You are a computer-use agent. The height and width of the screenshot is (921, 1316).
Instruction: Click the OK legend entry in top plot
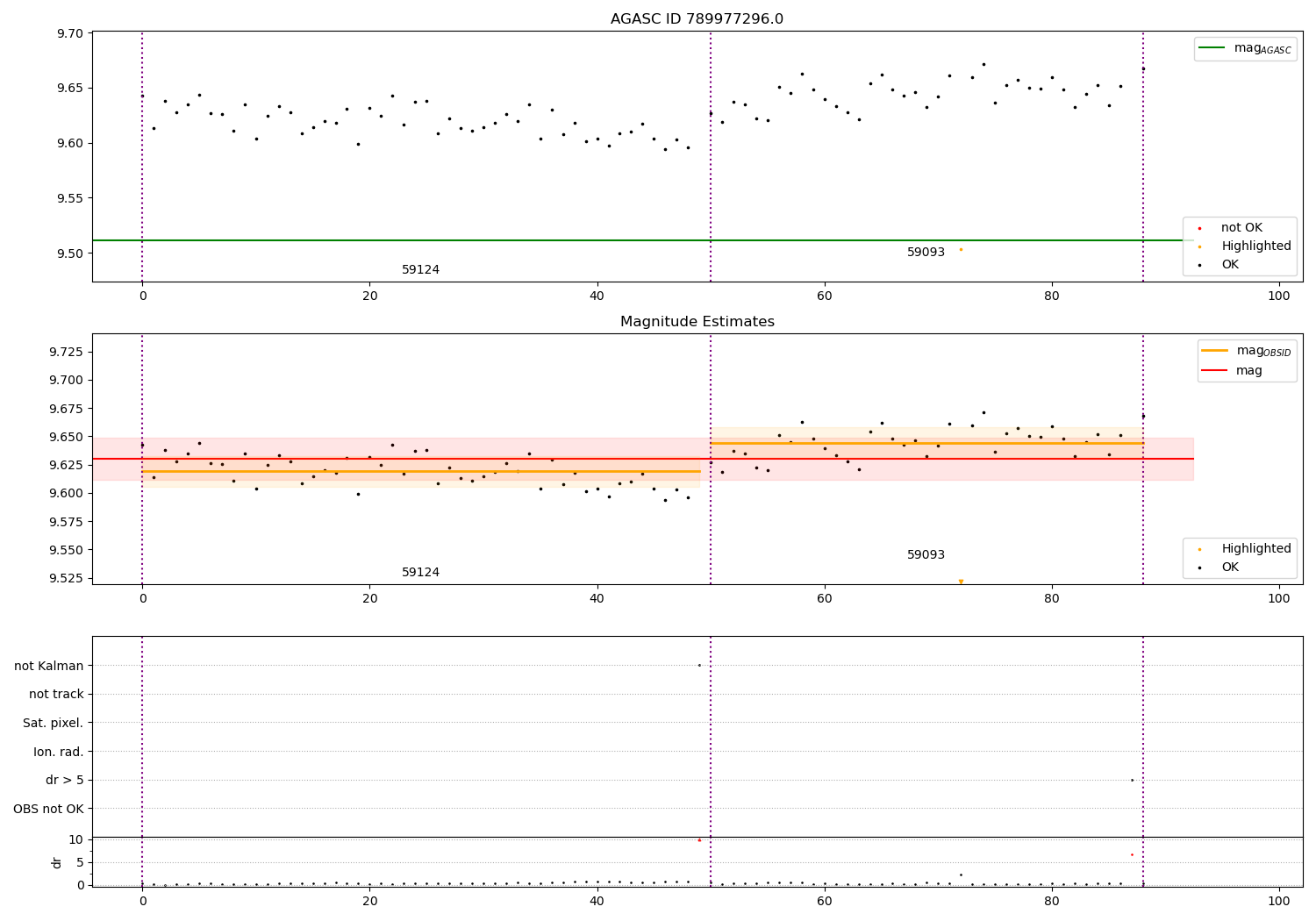(x=1219, y=265)
